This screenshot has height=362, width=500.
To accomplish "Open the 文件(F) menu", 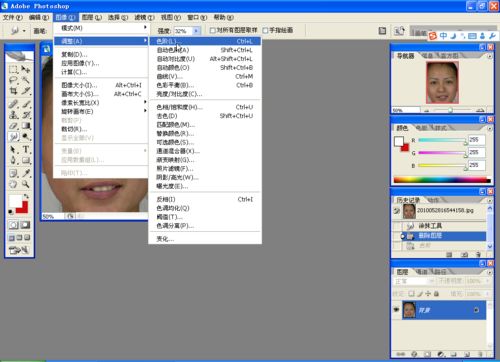I will [13, 17].
